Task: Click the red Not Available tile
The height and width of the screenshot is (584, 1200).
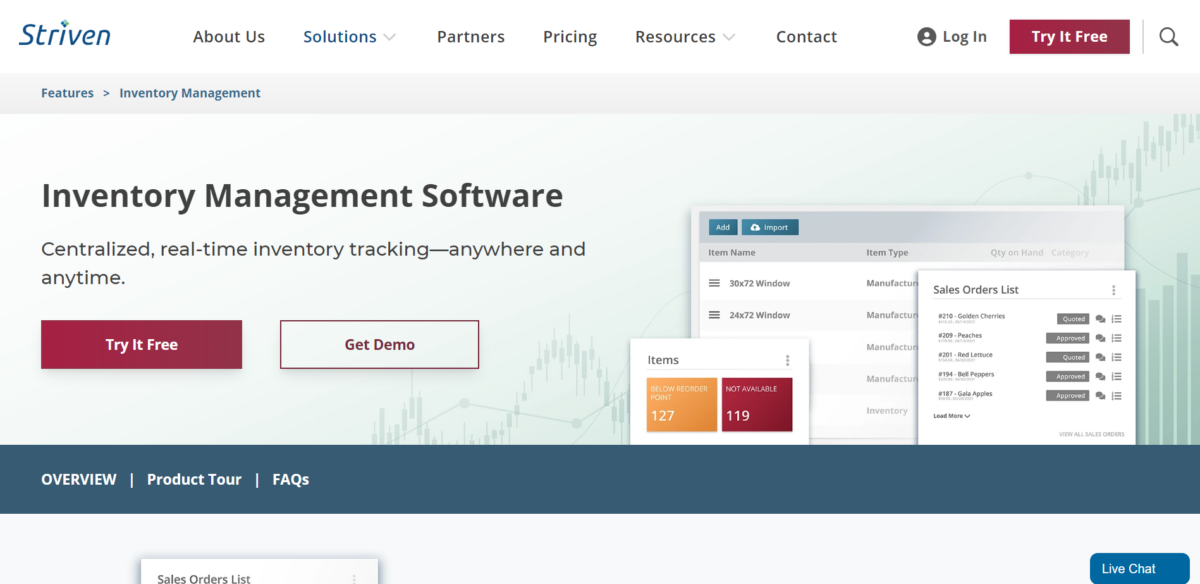Action: point(757,404)
